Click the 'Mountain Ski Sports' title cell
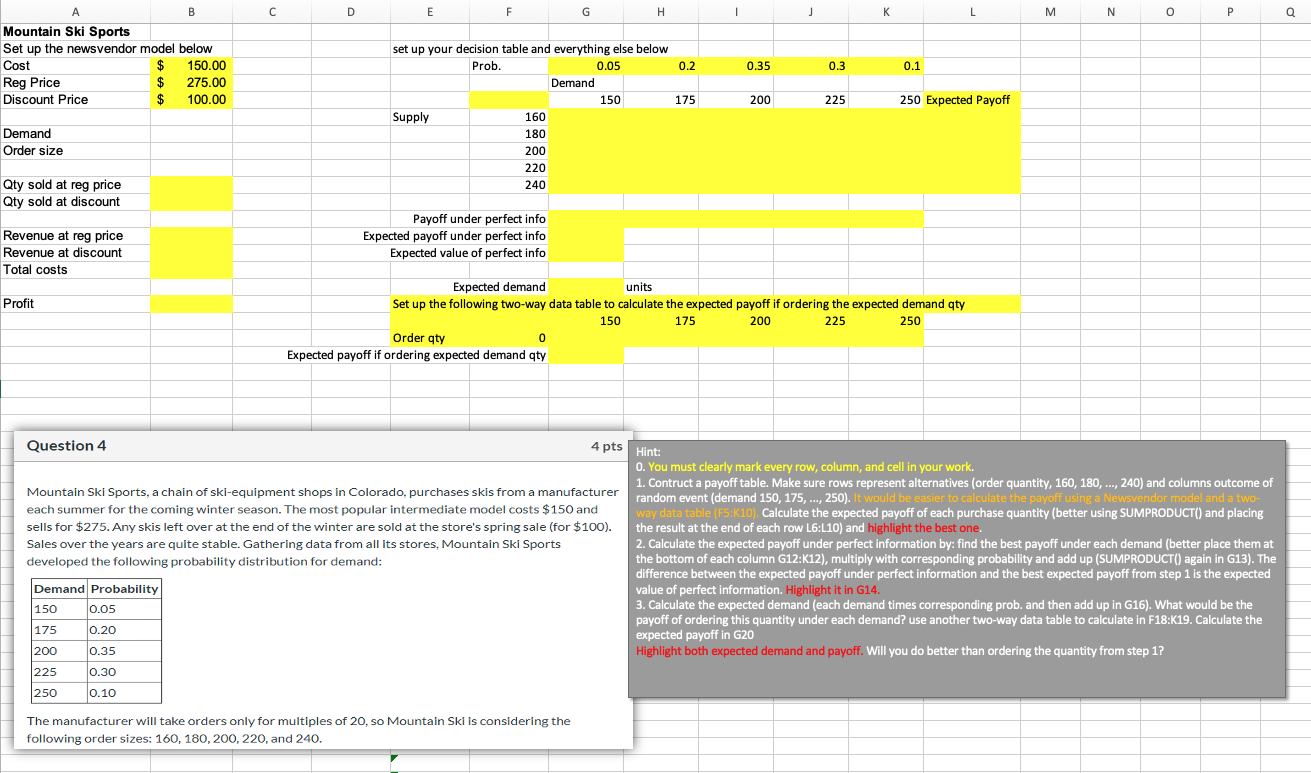 [x=75, y=32]
